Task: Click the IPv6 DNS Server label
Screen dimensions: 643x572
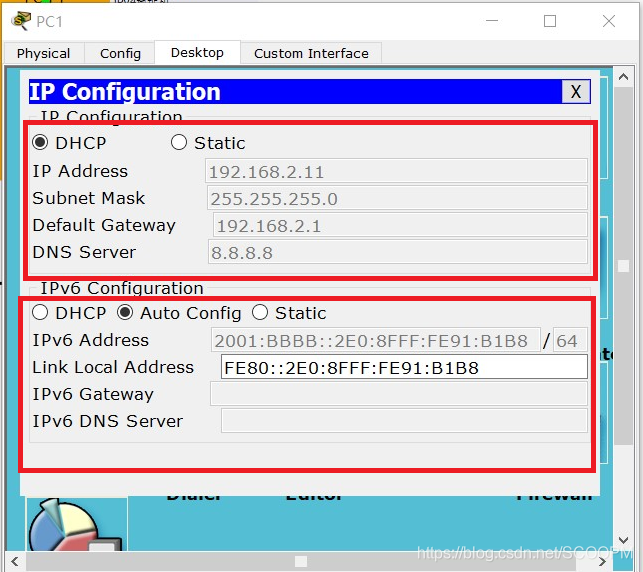Action: pyautogui.click(x=107, y=421)
